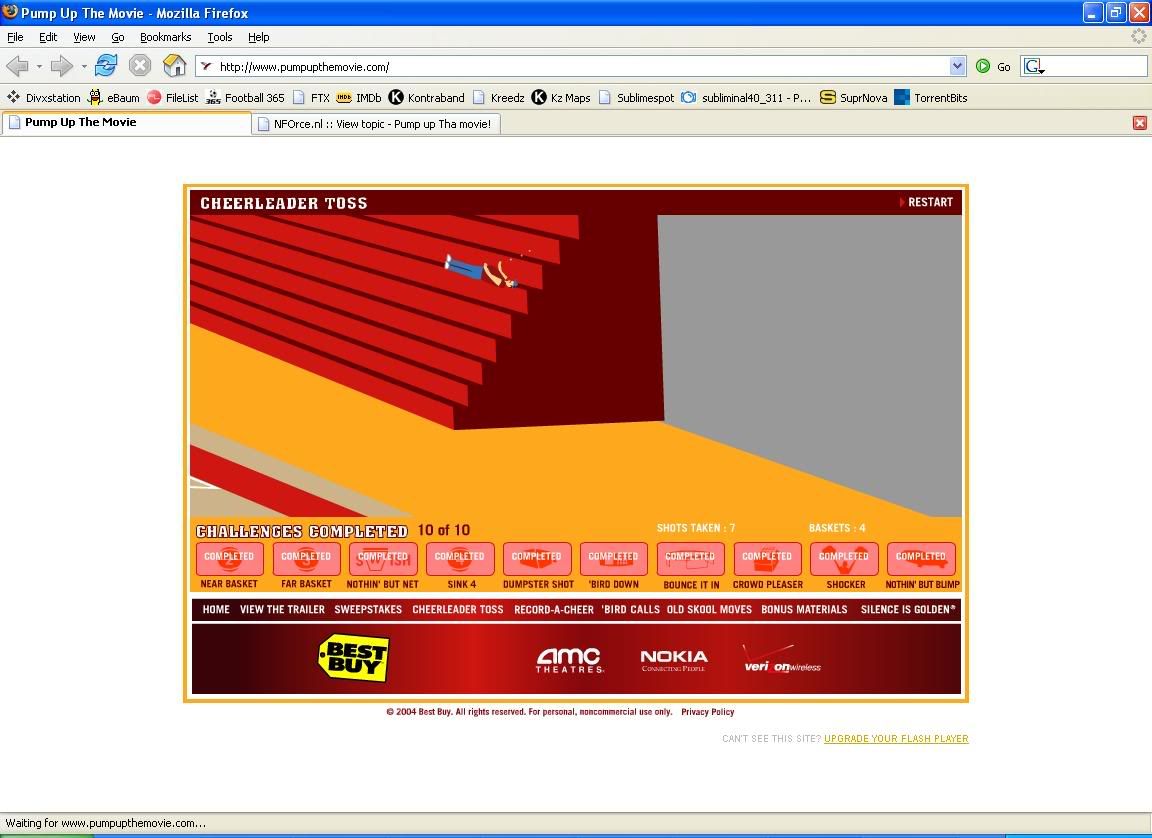Open the Sublimespot bookmark
1152x838 pixels.
tap(636, 97)
